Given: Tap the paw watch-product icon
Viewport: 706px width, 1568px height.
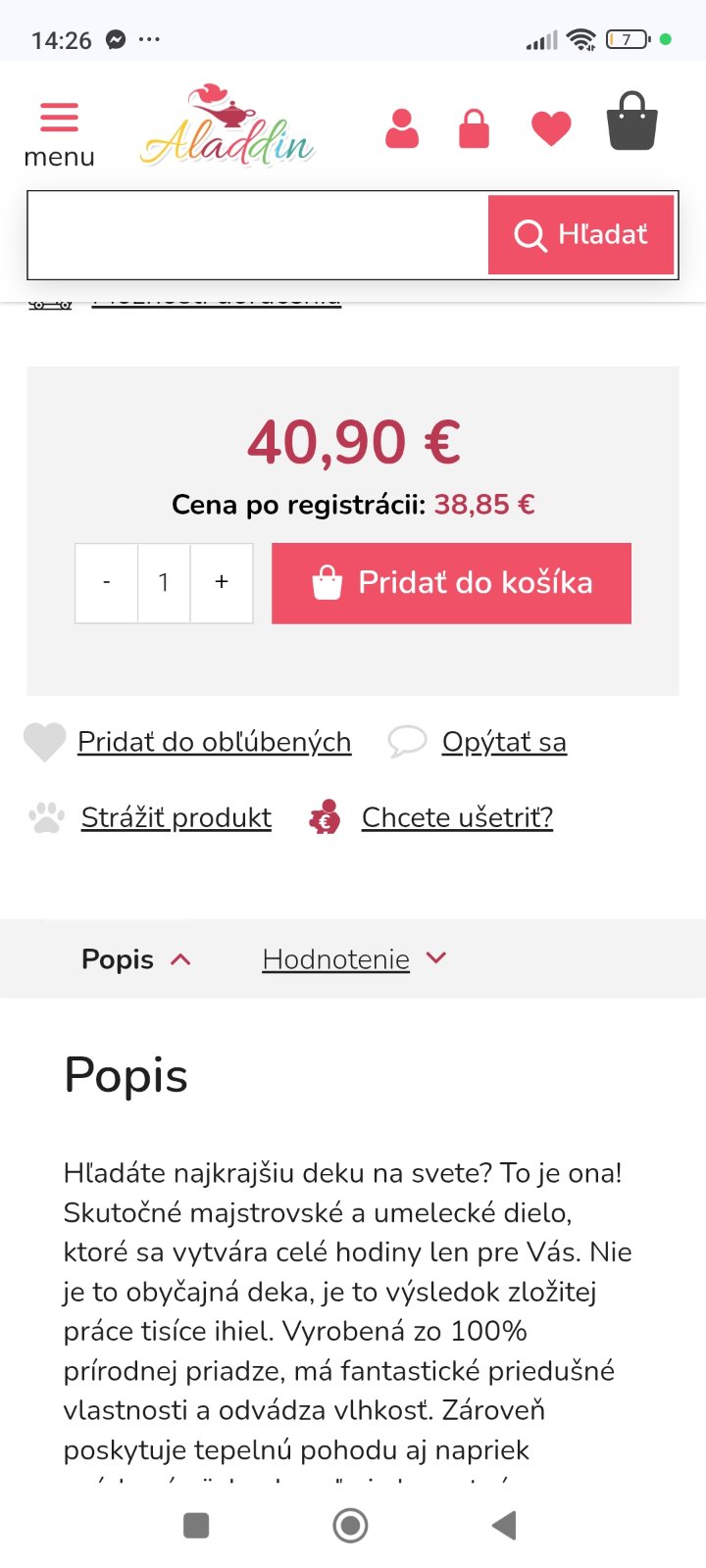Looking at the screenshot, I should pos(46,817).
